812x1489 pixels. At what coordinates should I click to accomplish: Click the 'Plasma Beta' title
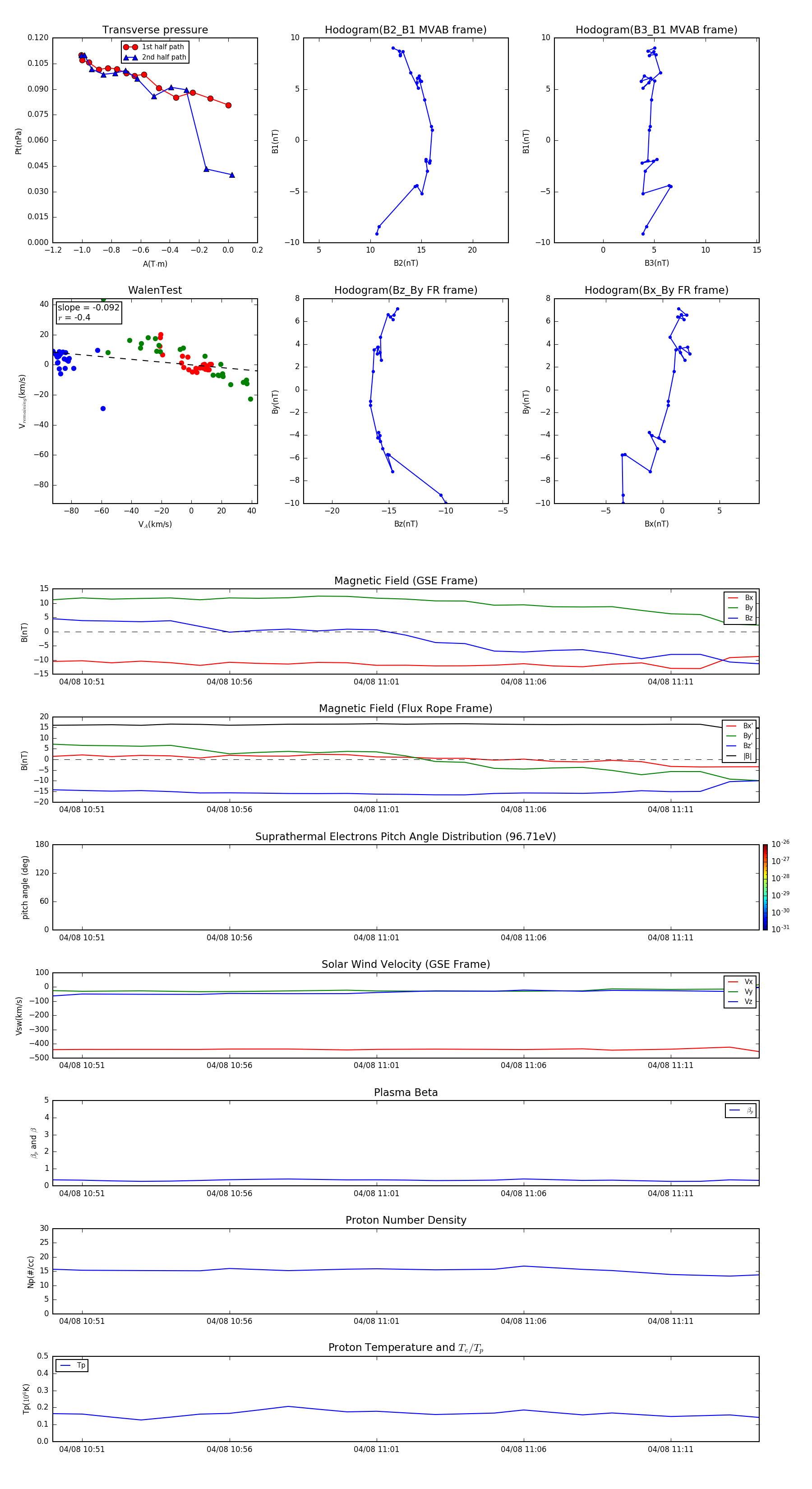(x=406, y=1092)
